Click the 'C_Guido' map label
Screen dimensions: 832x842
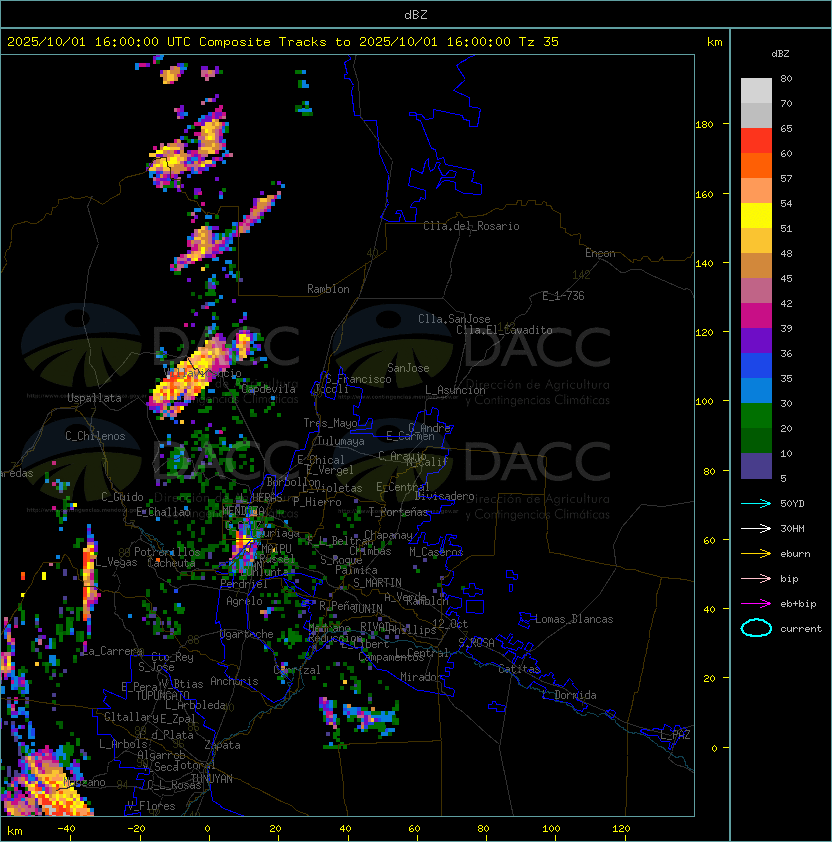pyautogui.click(x=122, y=497)
